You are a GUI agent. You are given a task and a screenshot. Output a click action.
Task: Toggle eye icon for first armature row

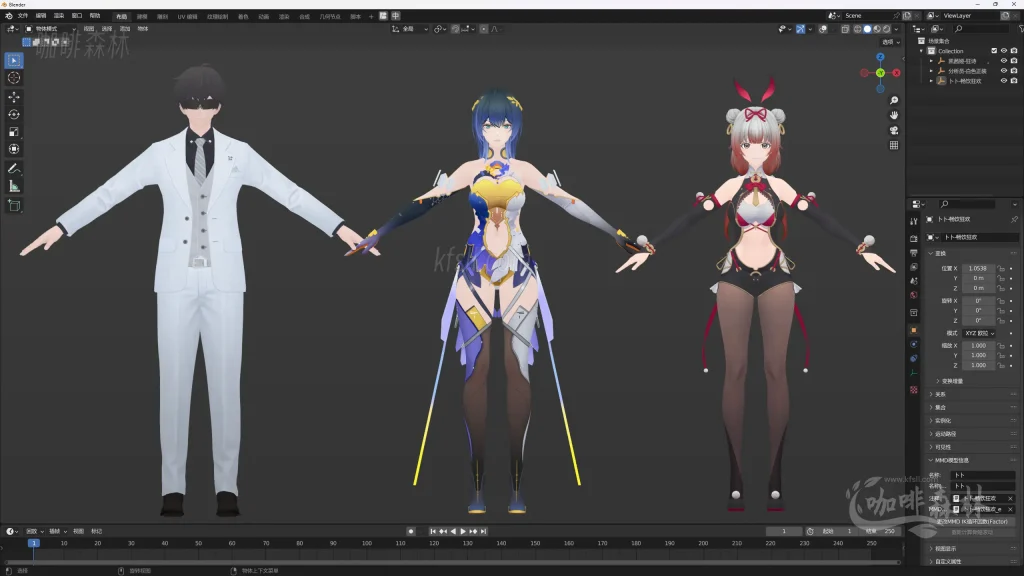click(x=1004, y=61)
